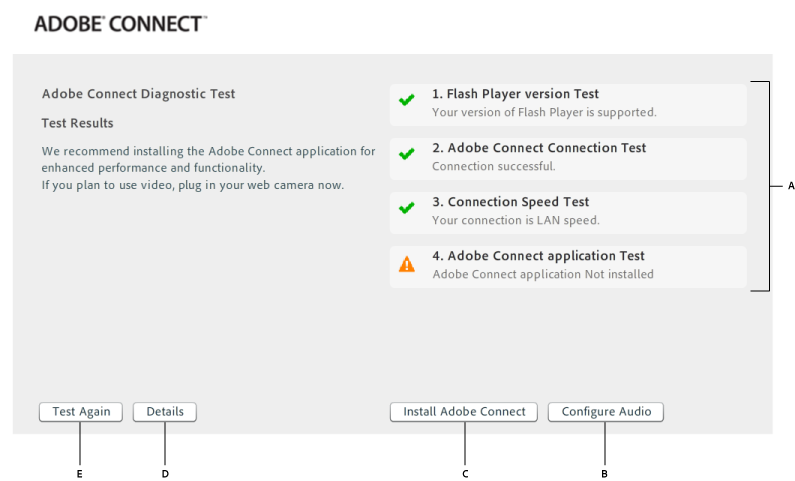
Task: Click the Adobe Connect logo
Action: (121, 24)
